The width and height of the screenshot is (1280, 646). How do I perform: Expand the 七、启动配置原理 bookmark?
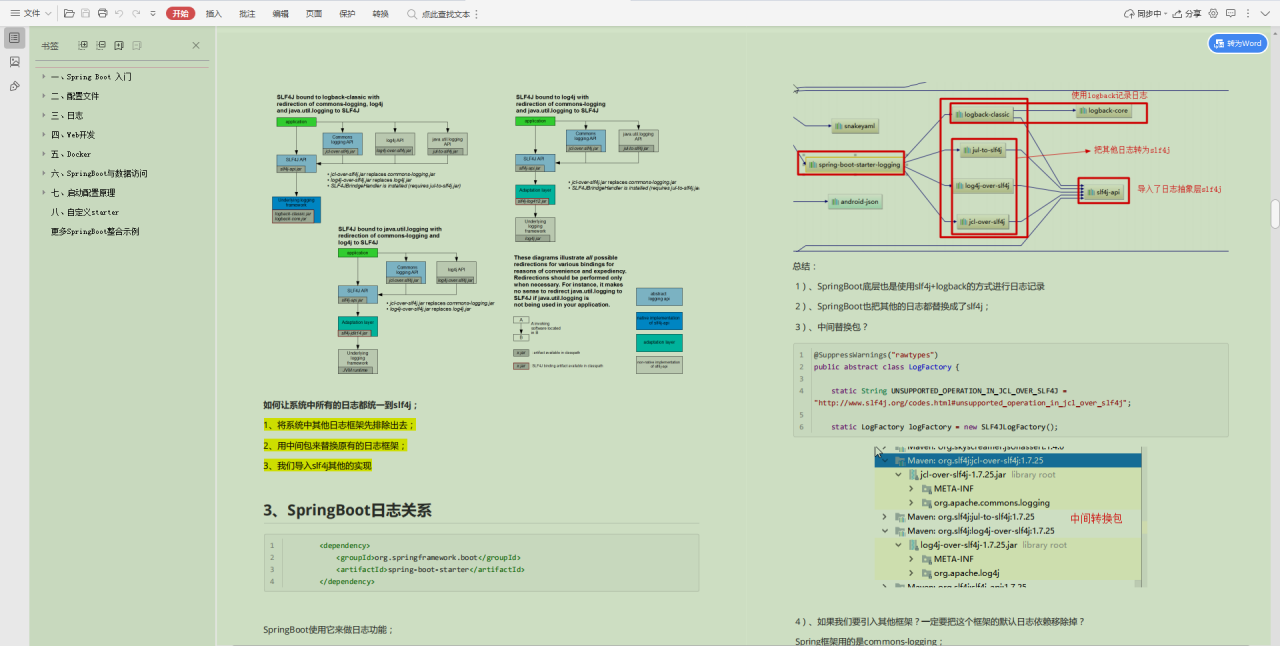(43, 192)
